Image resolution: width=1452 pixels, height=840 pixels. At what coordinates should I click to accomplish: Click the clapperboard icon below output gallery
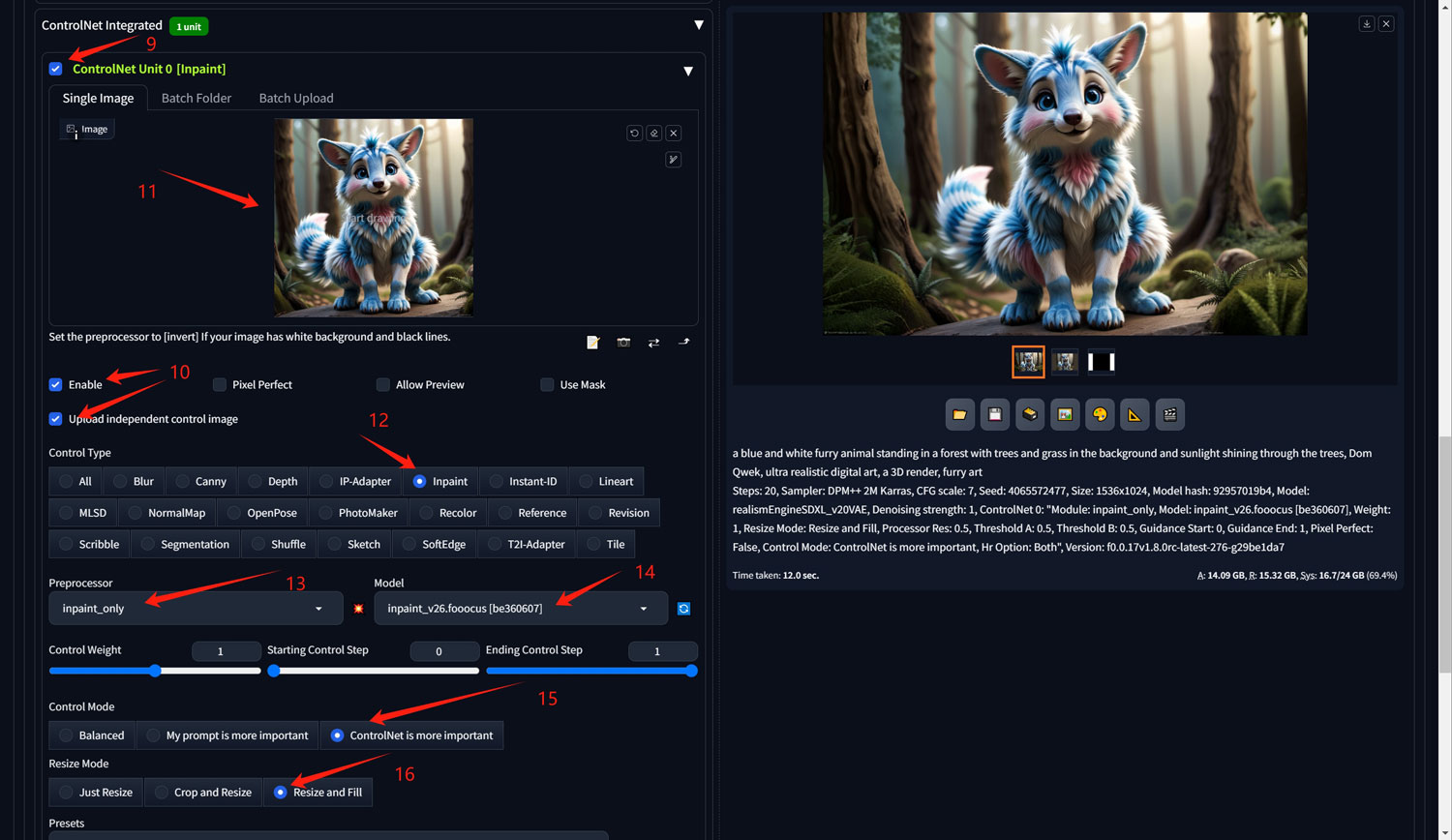(1169, 415)
